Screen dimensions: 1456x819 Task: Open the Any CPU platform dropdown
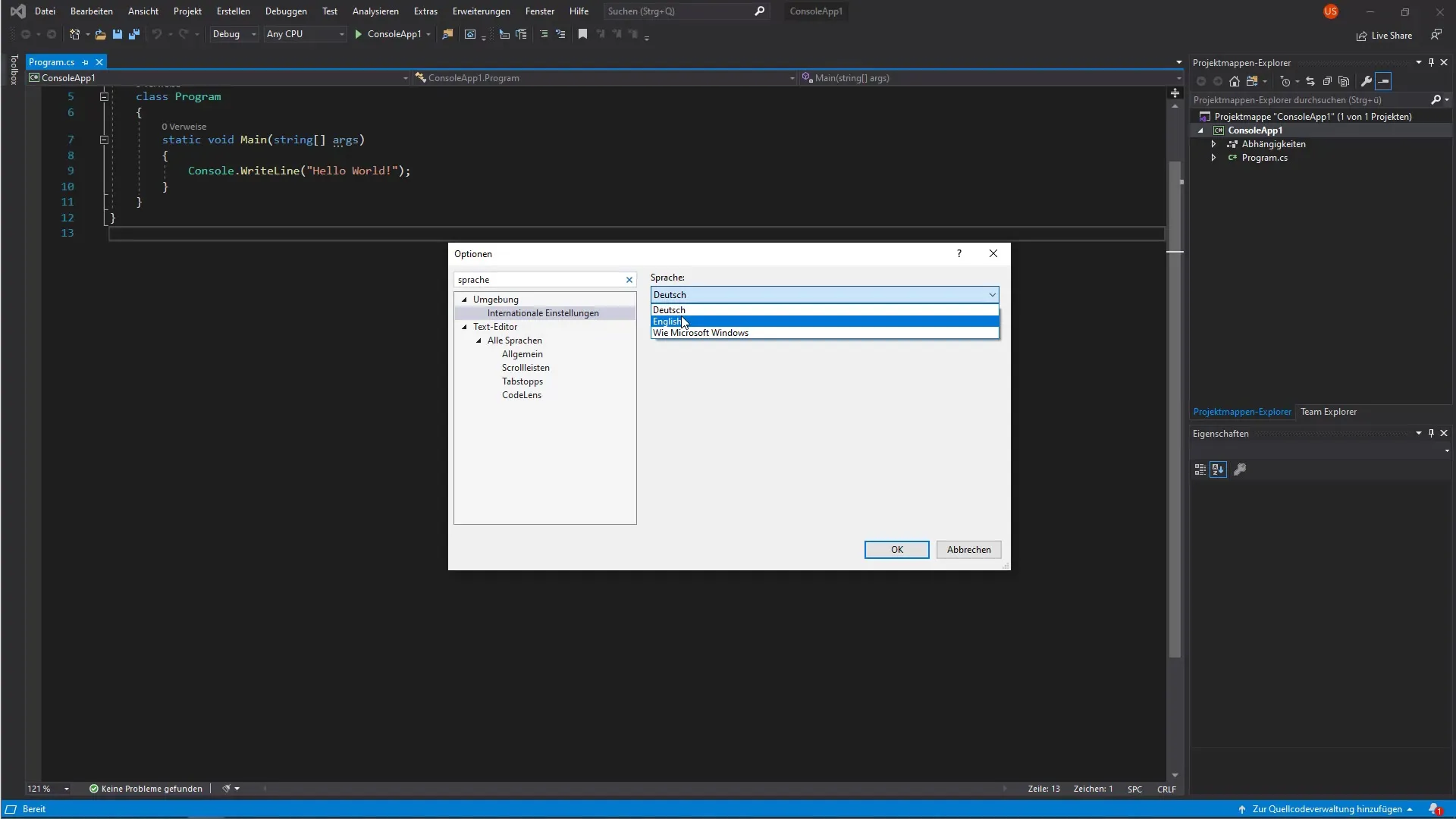click(x=306, y=34)
